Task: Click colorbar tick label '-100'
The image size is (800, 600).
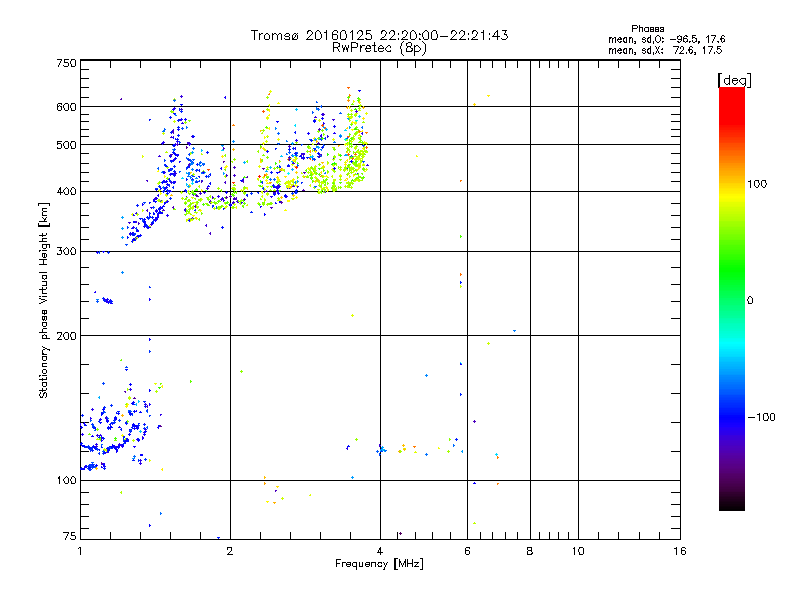Action: [x=761, y=417]
